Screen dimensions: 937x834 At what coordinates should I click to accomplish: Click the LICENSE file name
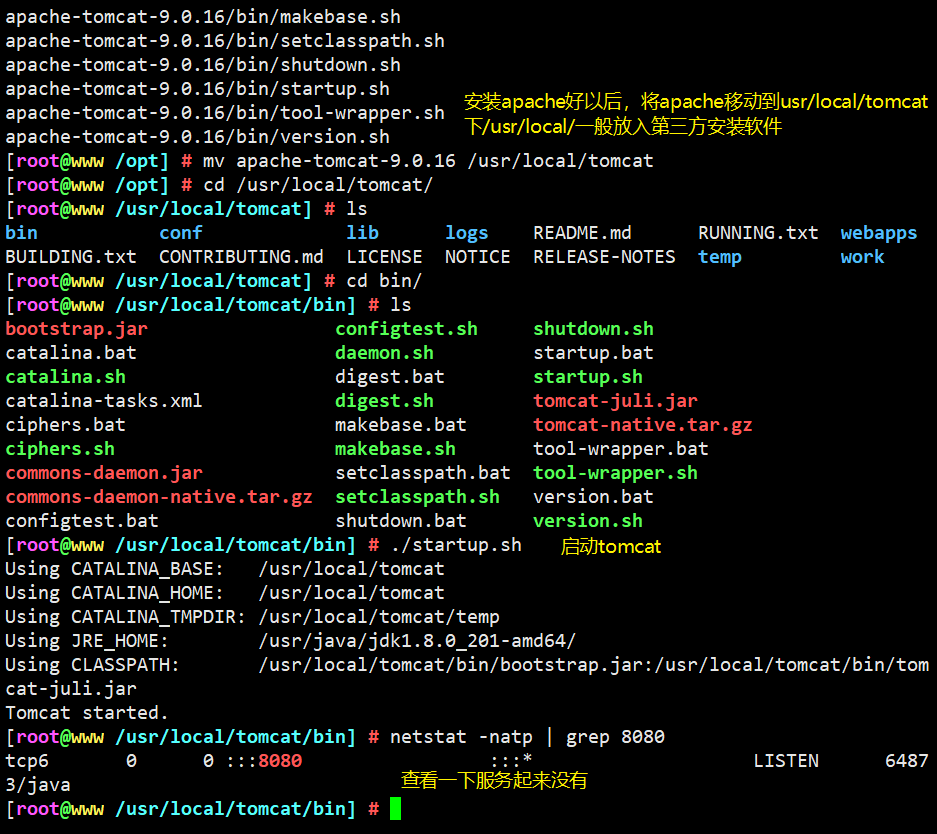(x=384, y=257)
